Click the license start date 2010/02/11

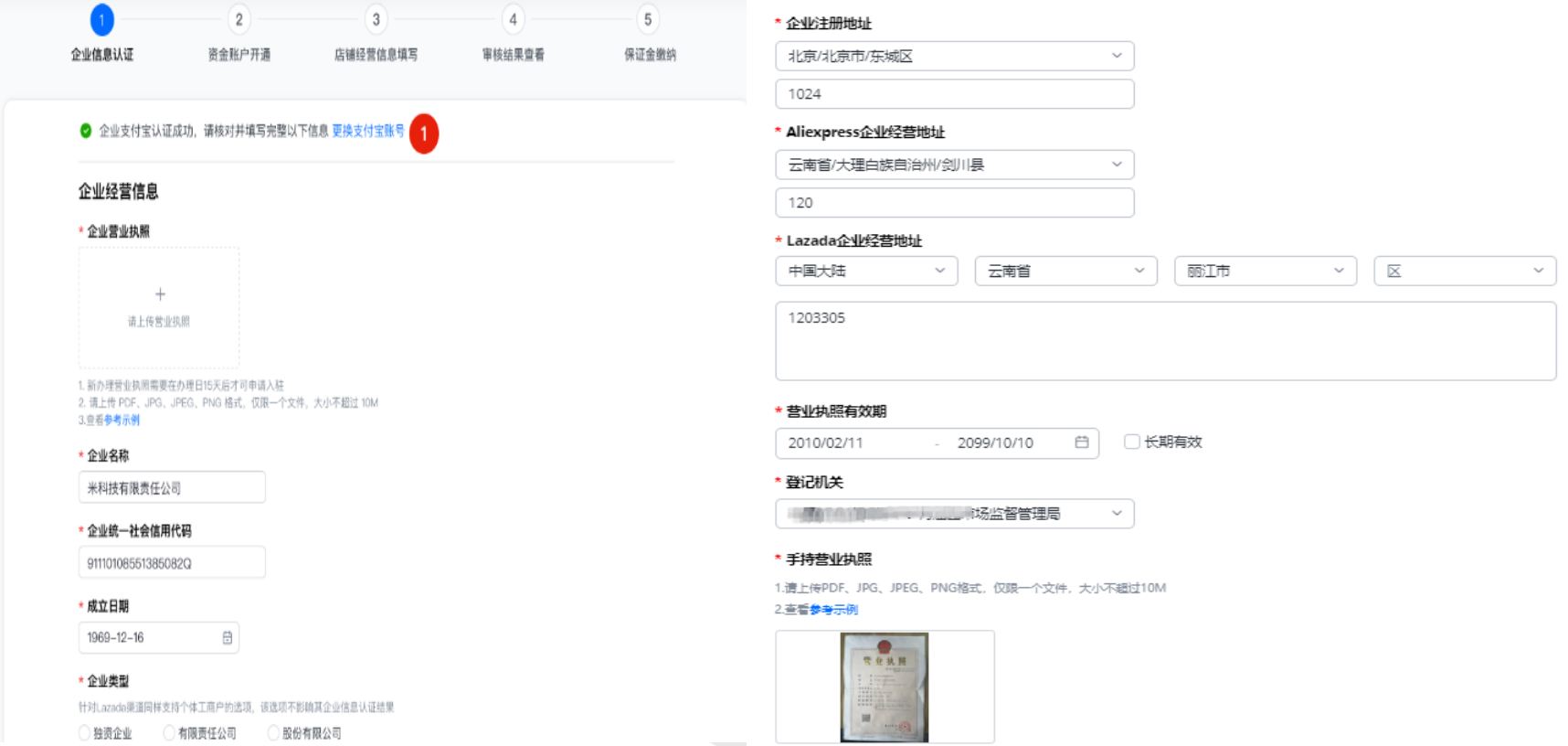[826, 442]
